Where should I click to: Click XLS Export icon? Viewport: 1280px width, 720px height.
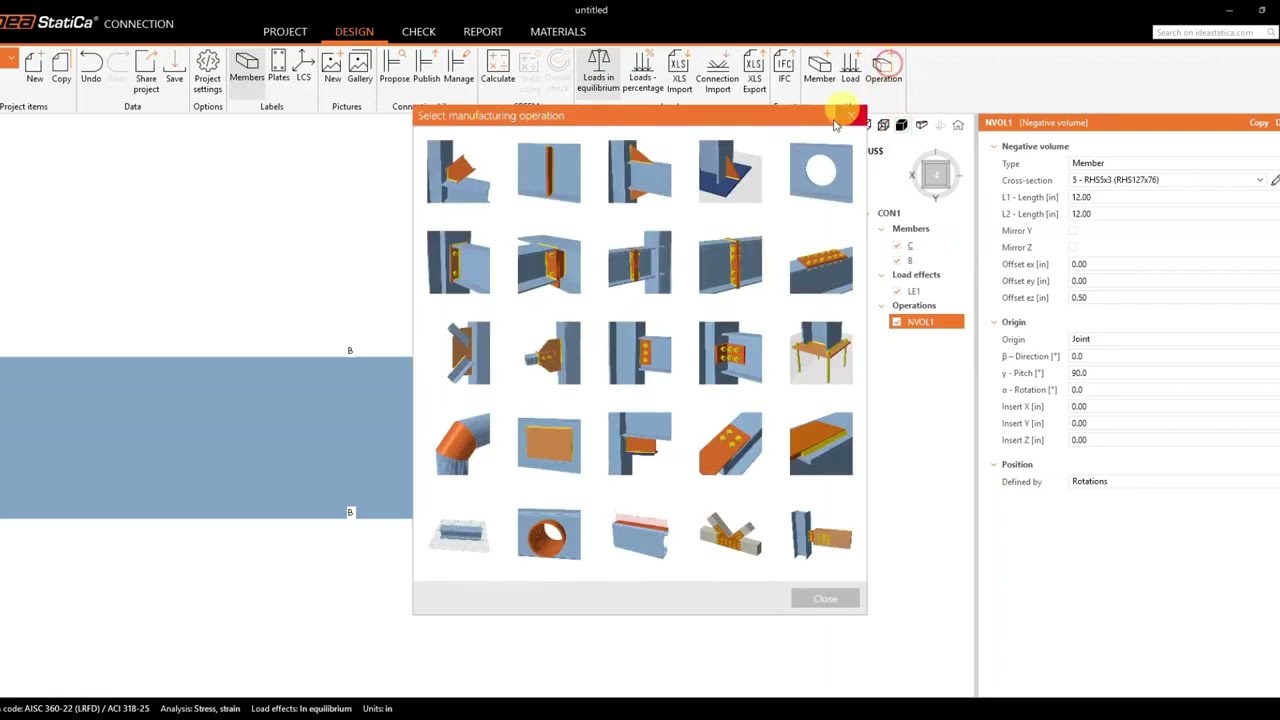pos(754,72)
